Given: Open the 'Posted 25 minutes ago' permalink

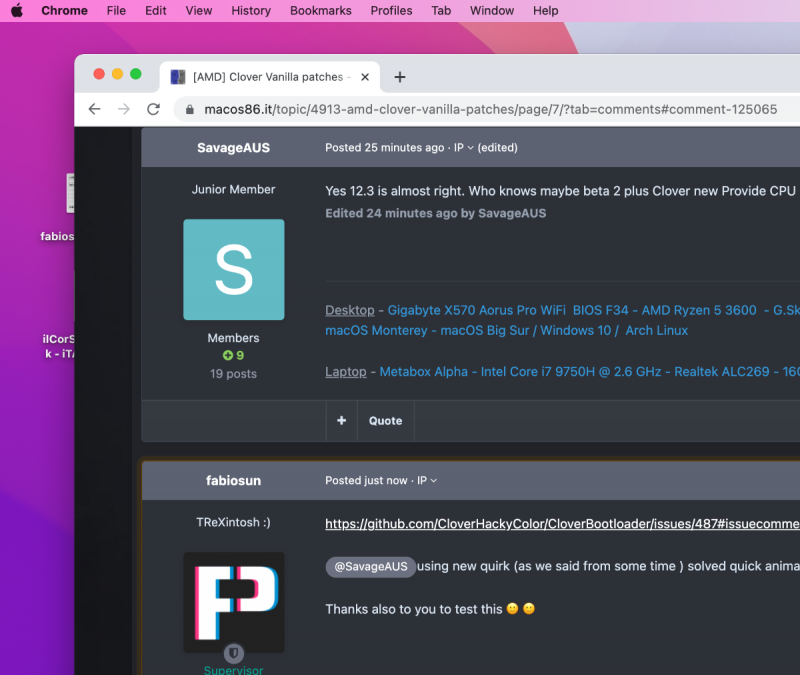Looking at the screenshot, I should 385,147.
